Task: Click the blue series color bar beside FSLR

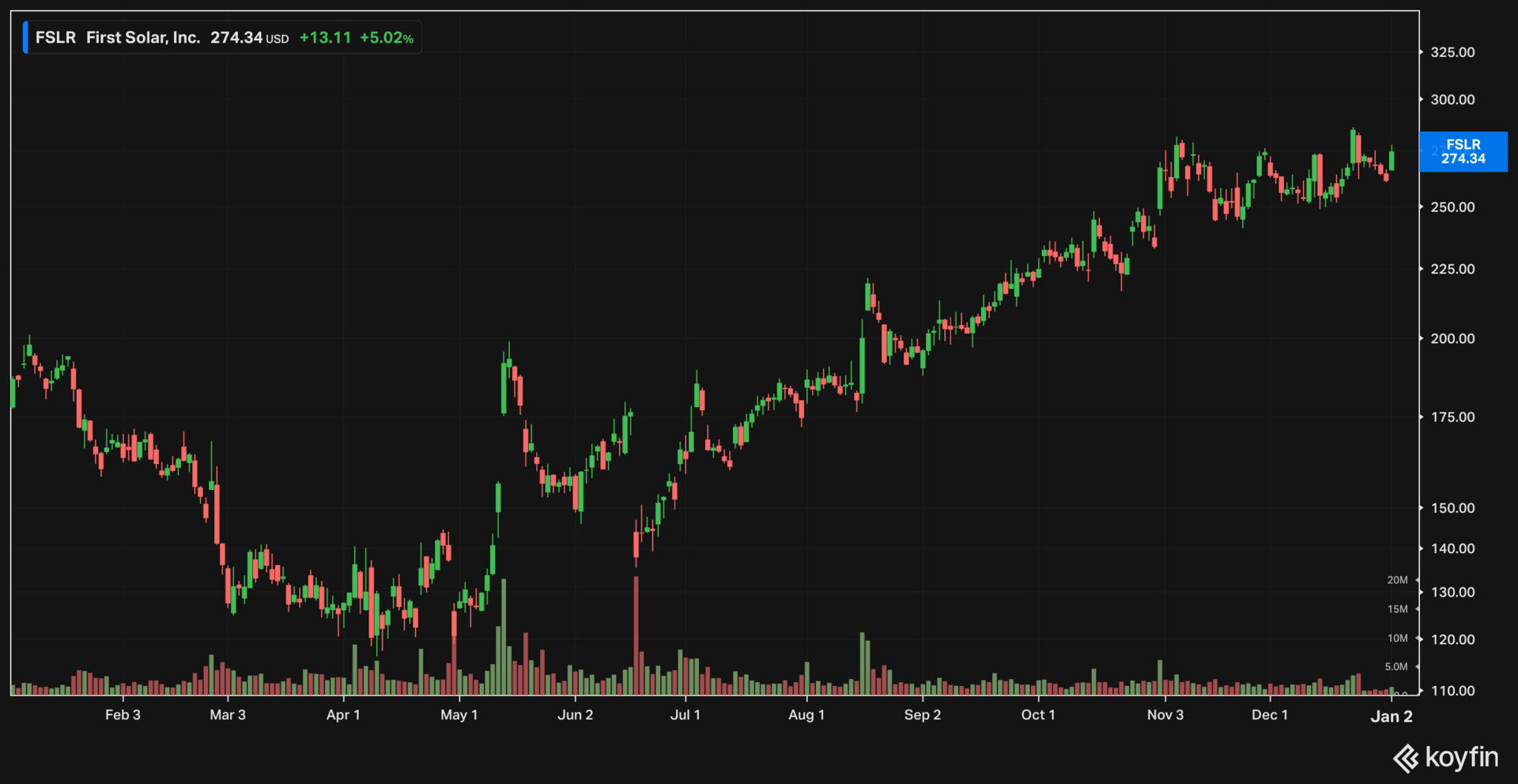Action: tap(25, 38)
